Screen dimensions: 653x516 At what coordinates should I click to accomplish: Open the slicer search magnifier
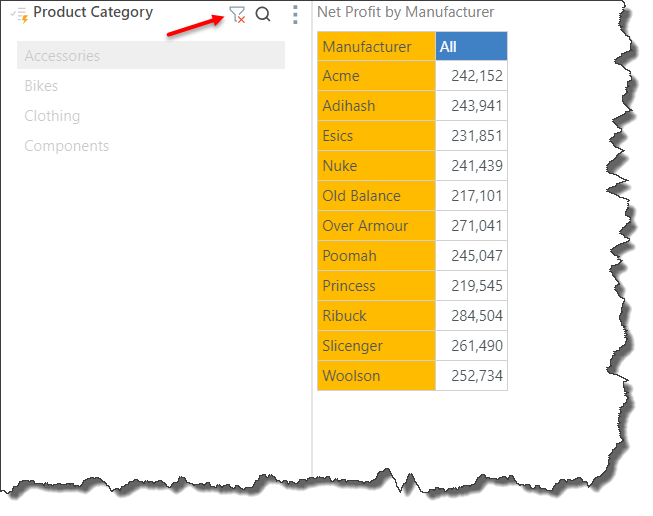point(263,14)
